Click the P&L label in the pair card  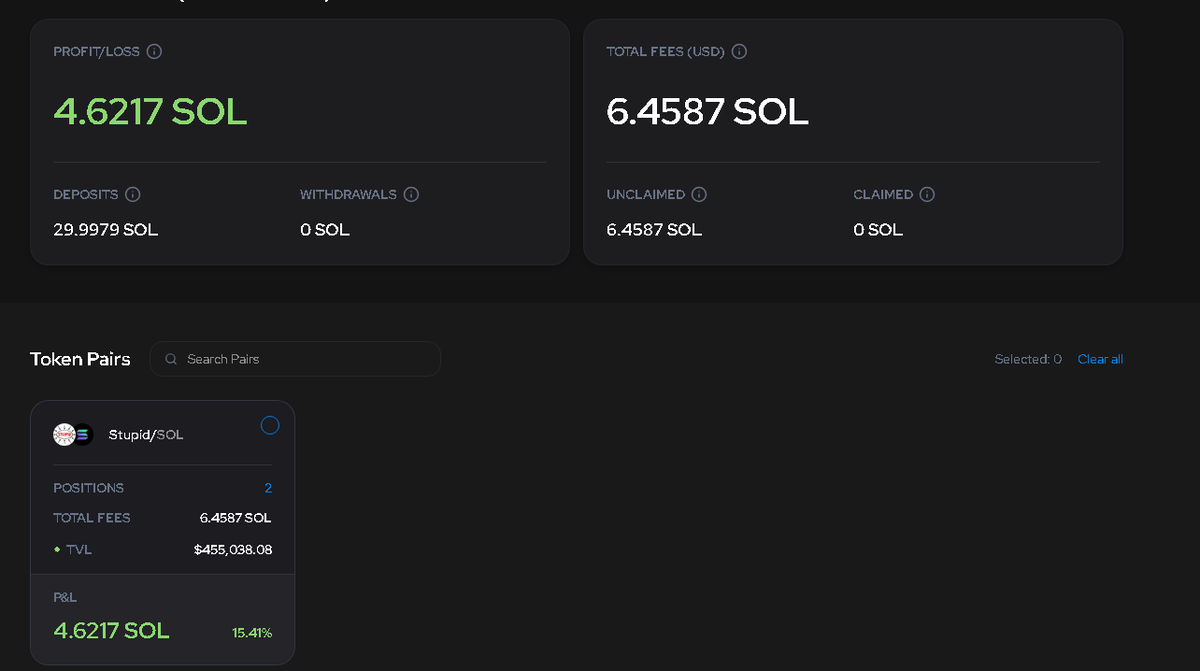coord(65,597)
